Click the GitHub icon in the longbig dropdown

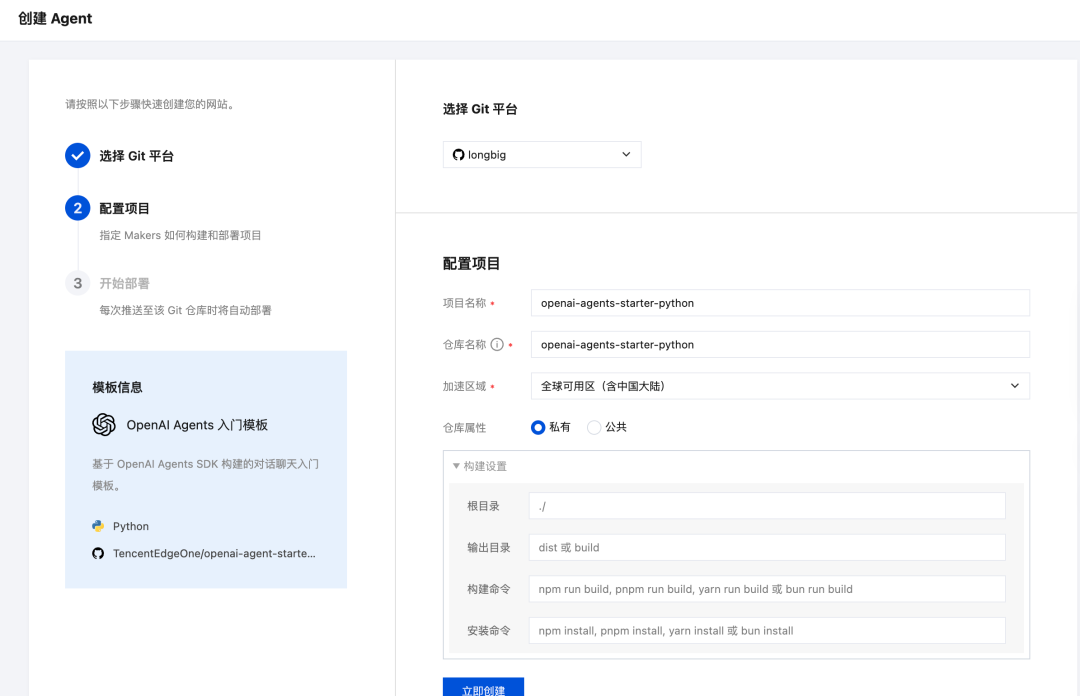tap(458, 154)
